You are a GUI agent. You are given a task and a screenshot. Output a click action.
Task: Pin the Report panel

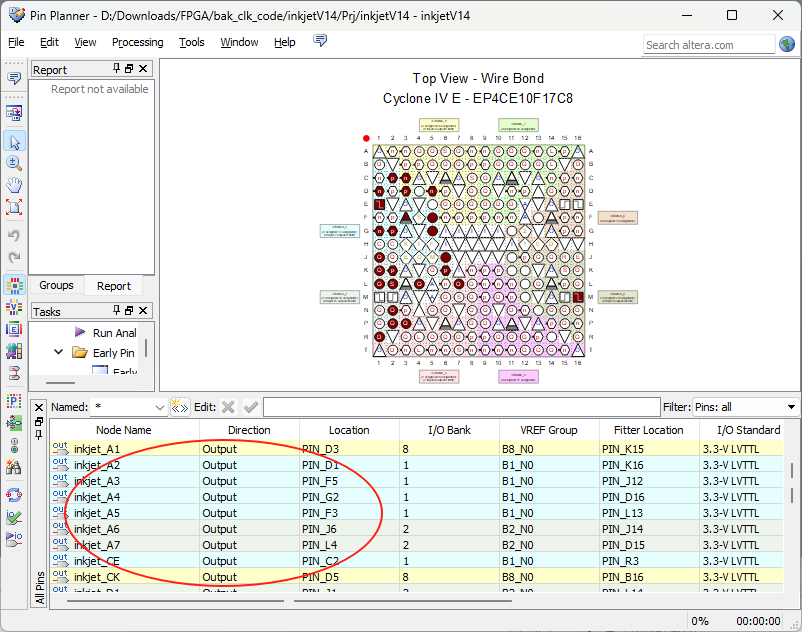pos(117,69)
